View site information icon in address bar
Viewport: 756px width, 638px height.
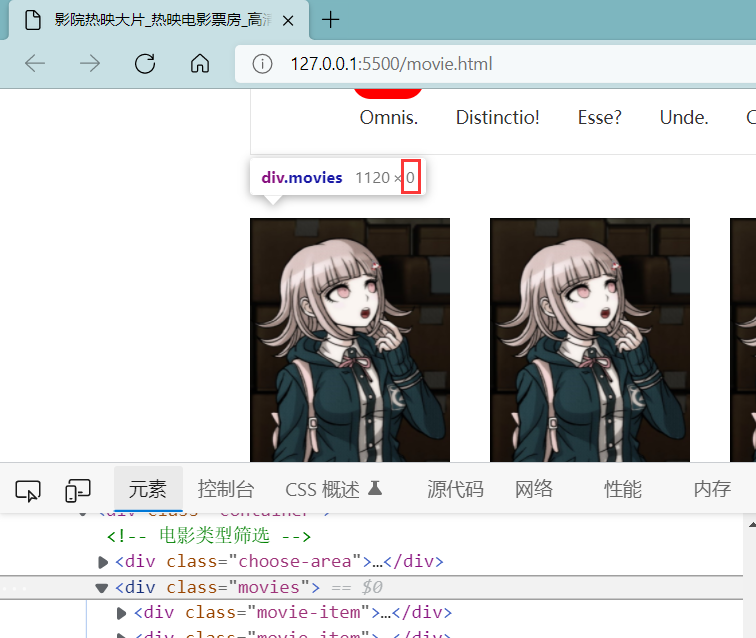[x=262, y=64]
